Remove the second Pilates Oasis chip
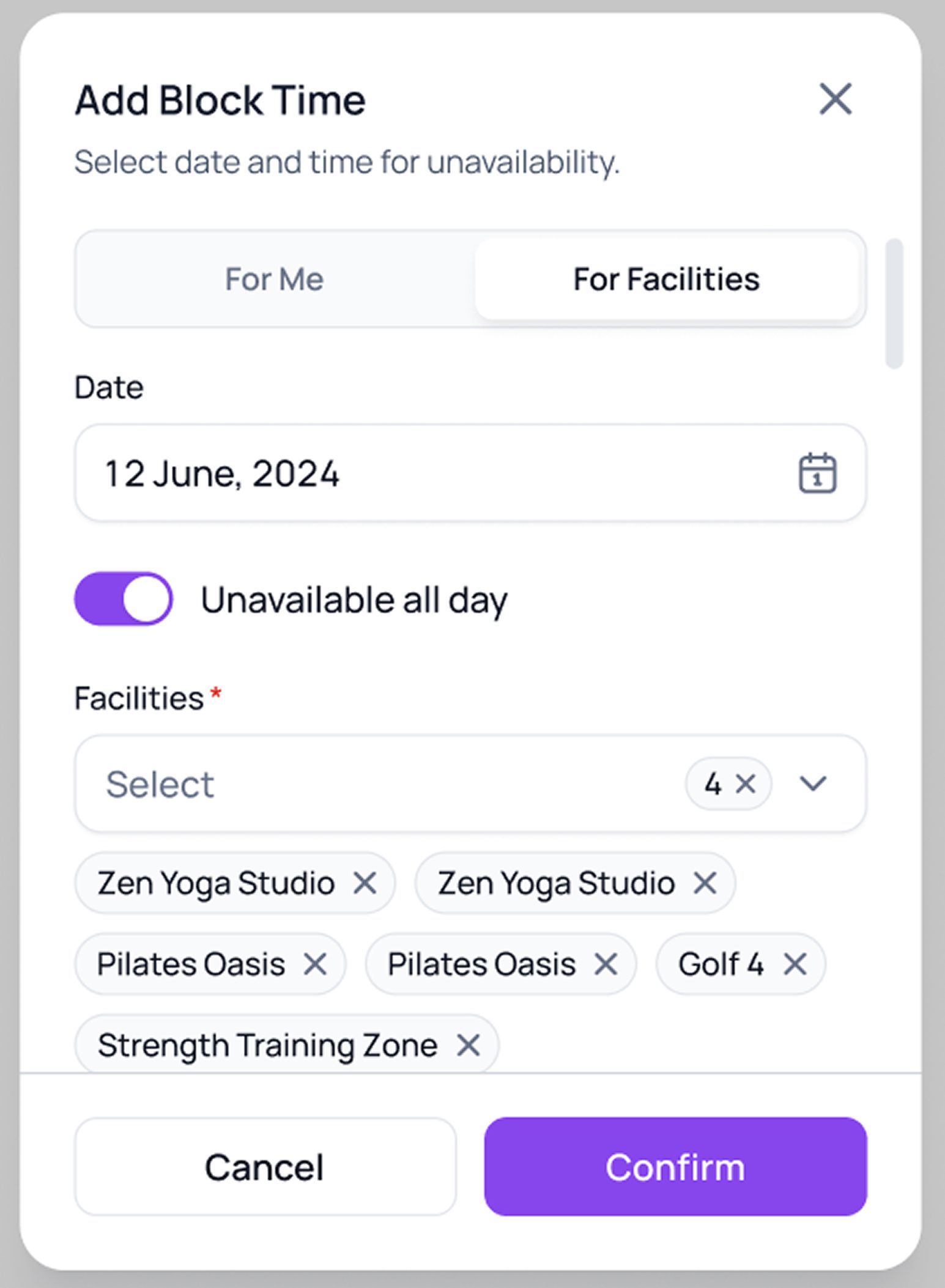 click(606, 964)
